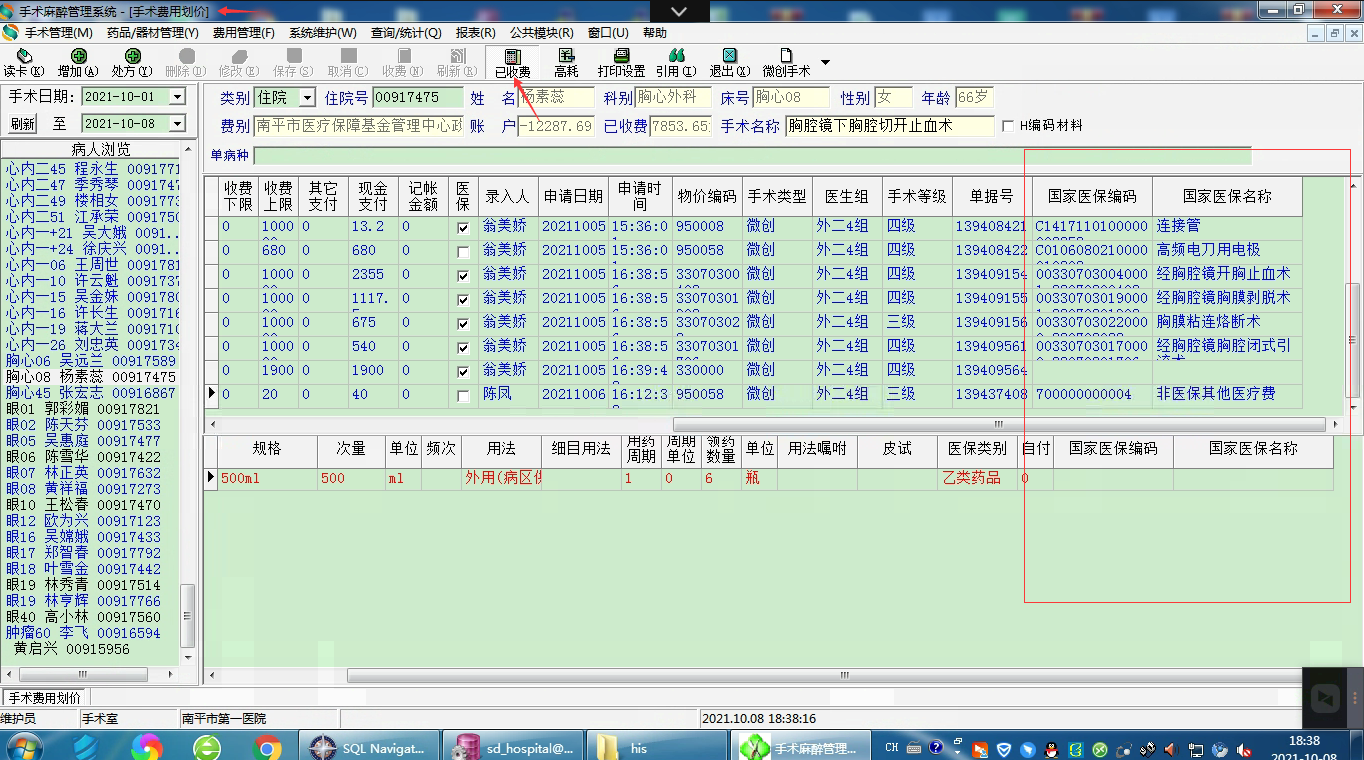The image size is (1364, 760).
Task: Select patient 眼01 郭彩媚 in list
Action: (x=83, y=409)
